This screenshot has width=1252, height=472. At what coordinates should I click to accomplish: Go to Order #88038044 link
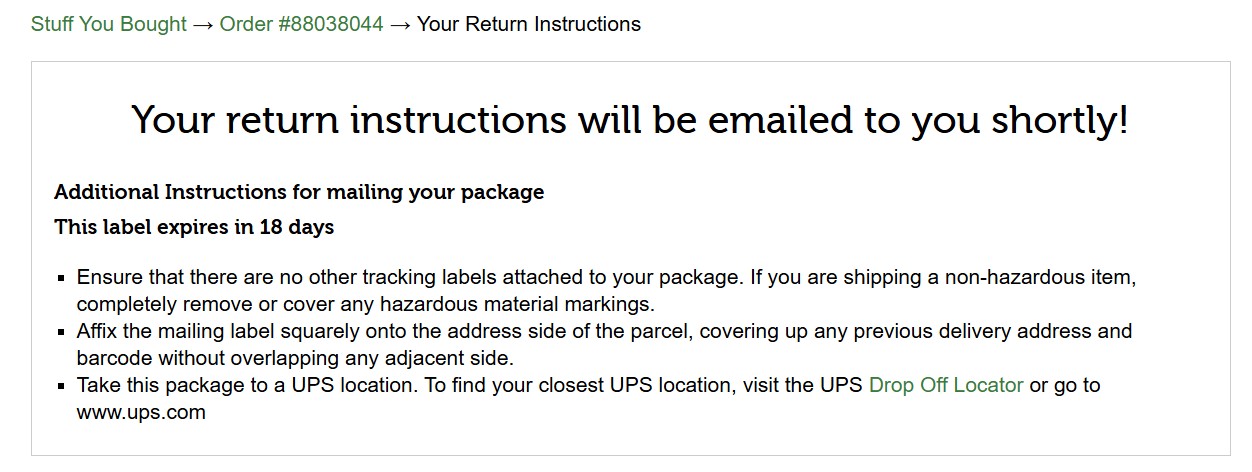[301, 24]
